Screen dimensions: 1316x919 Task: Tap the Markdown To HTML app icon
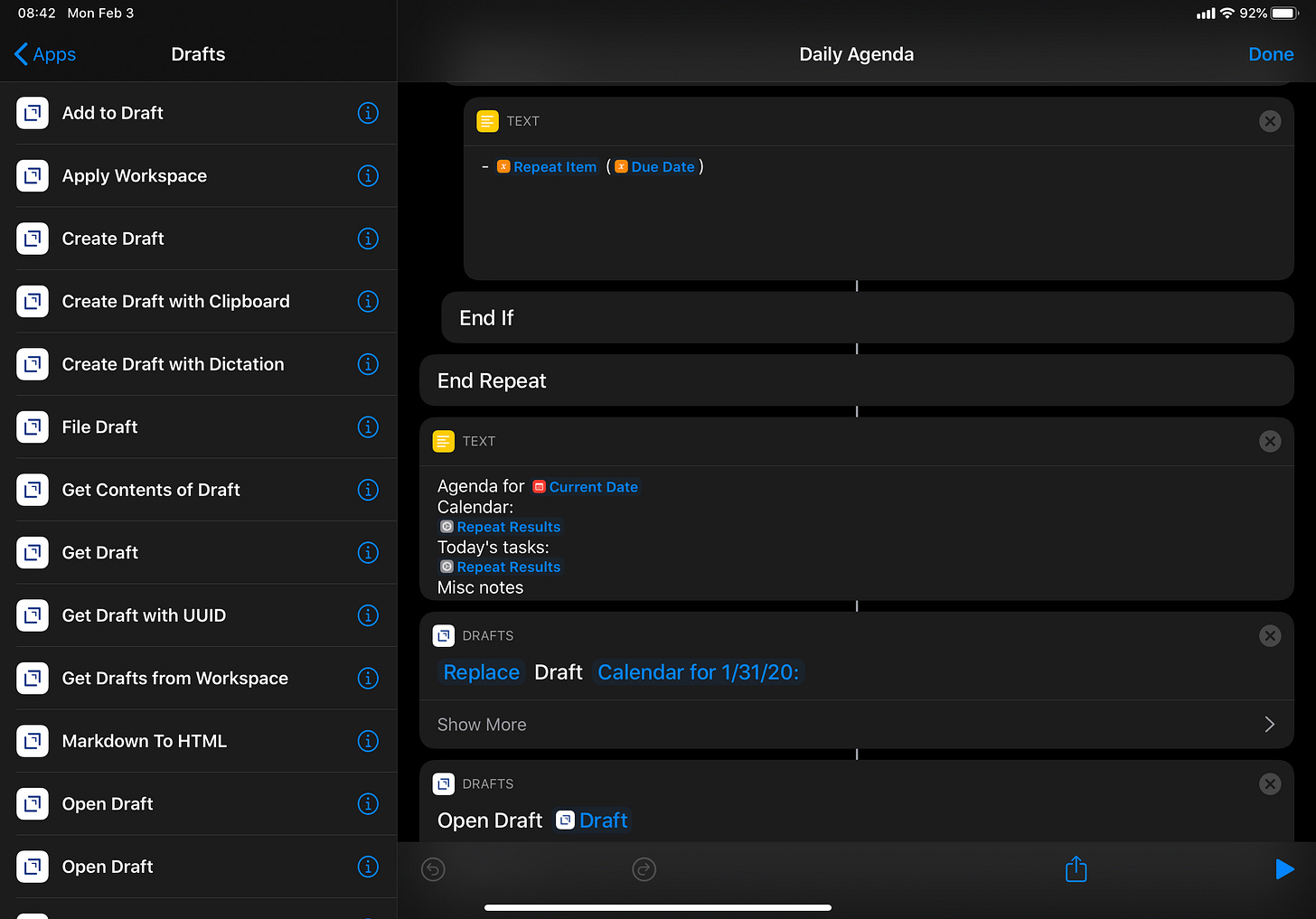33,741
